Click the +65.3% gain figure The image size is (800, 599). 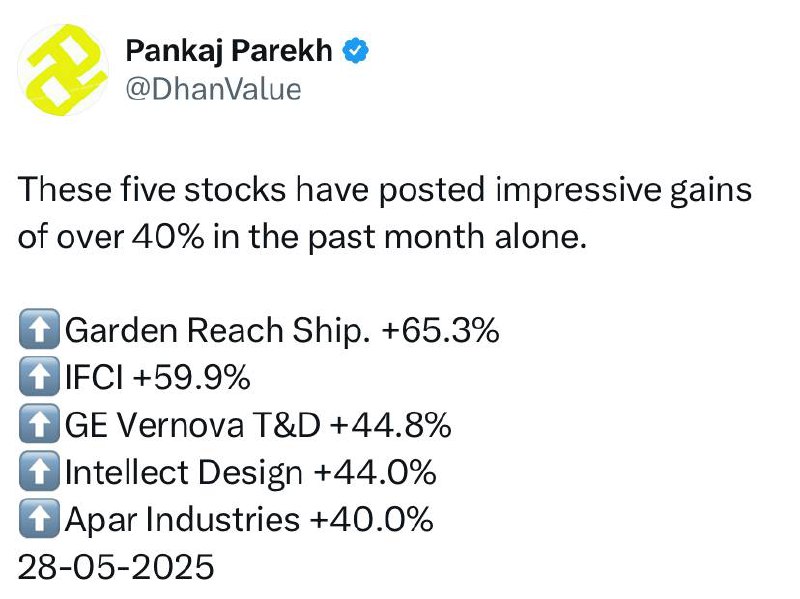440,330
